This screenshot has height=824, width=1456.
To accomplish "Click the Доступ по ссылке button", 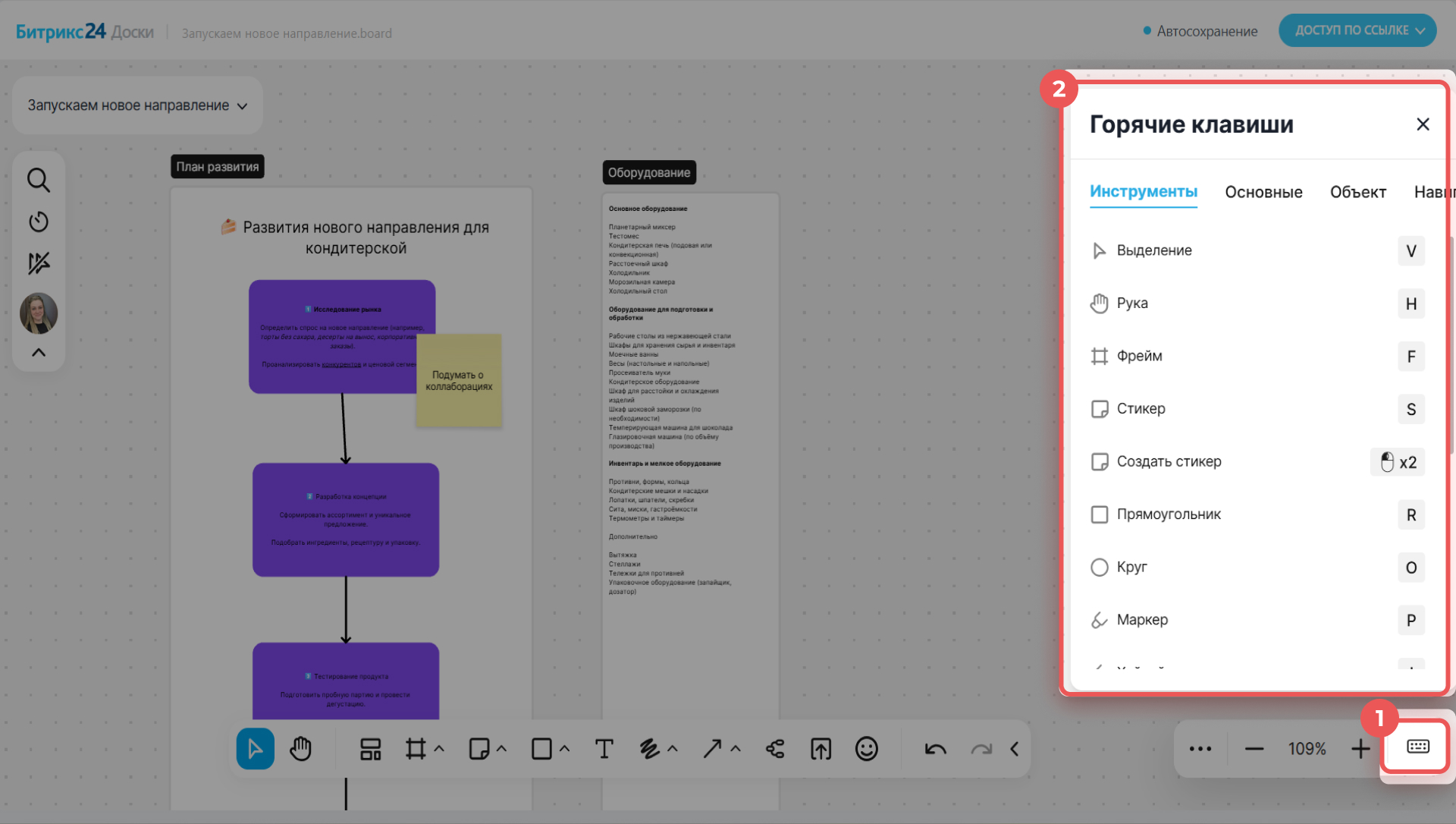I will [x=1357, y=30].
